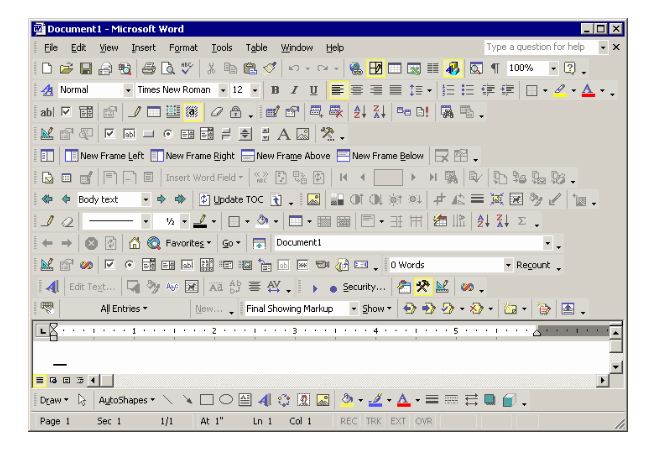
Task: Click the Save icon in Standard toolbar
Action: (x=86, y=69)
